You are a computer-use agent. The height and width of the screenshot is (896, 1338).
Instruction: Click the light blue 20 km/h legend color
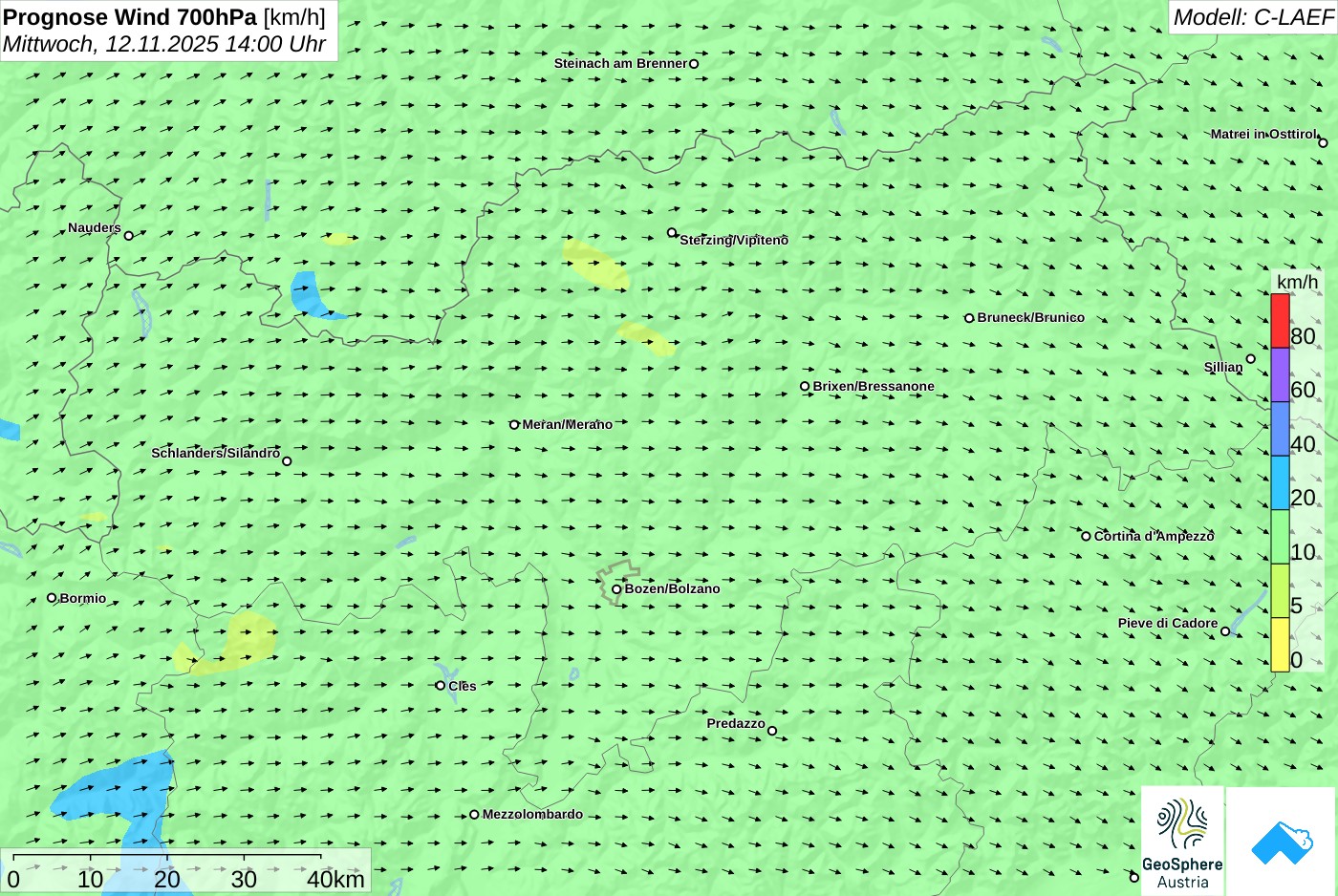point(1280,482)
